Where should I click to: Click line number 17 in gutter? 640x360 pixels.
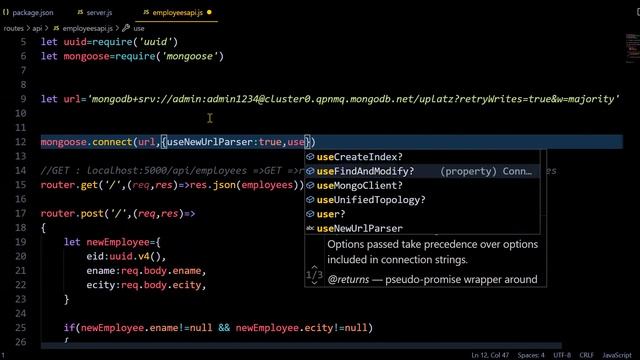coord(21,213)
